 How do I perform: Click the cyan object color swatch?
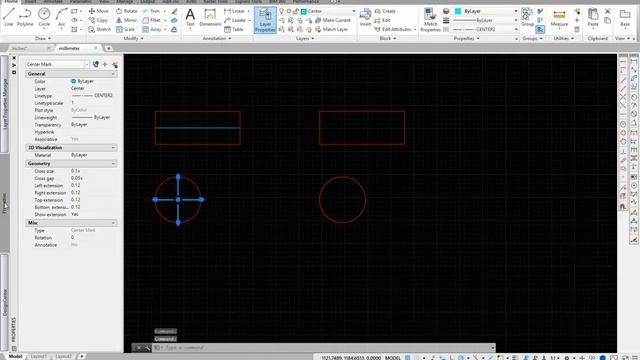(x=458, y=11)
